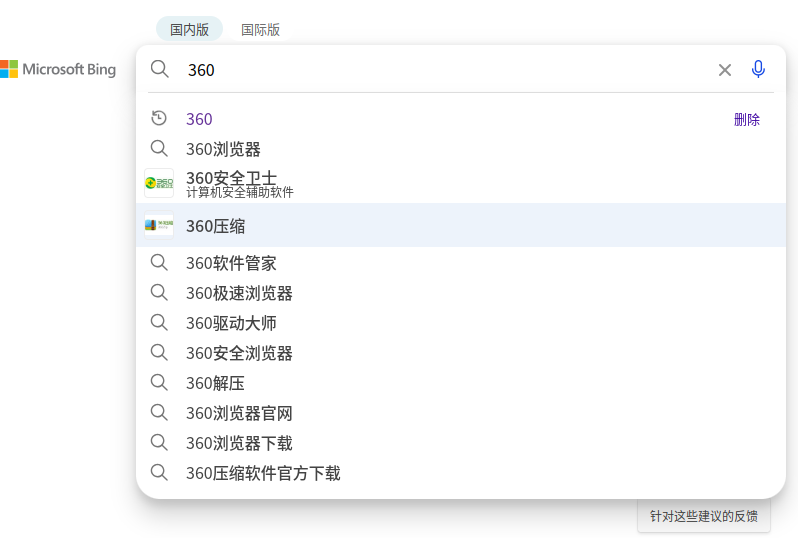Click magnifier icon beside 360浏览器官网
This screenshot has width=798, height=538.
(x=159, y=413)
